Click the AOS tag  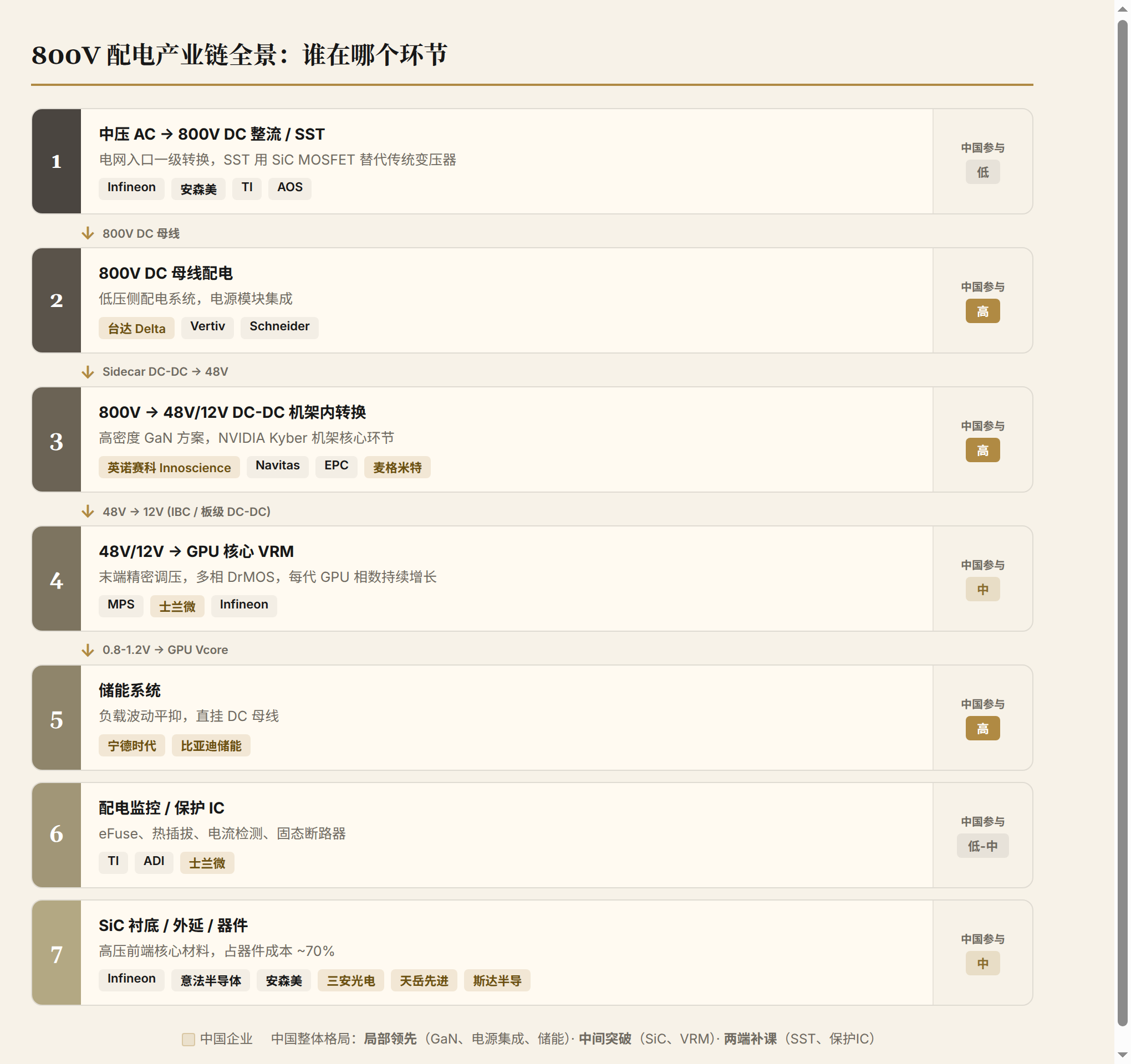tap(290, 188)
